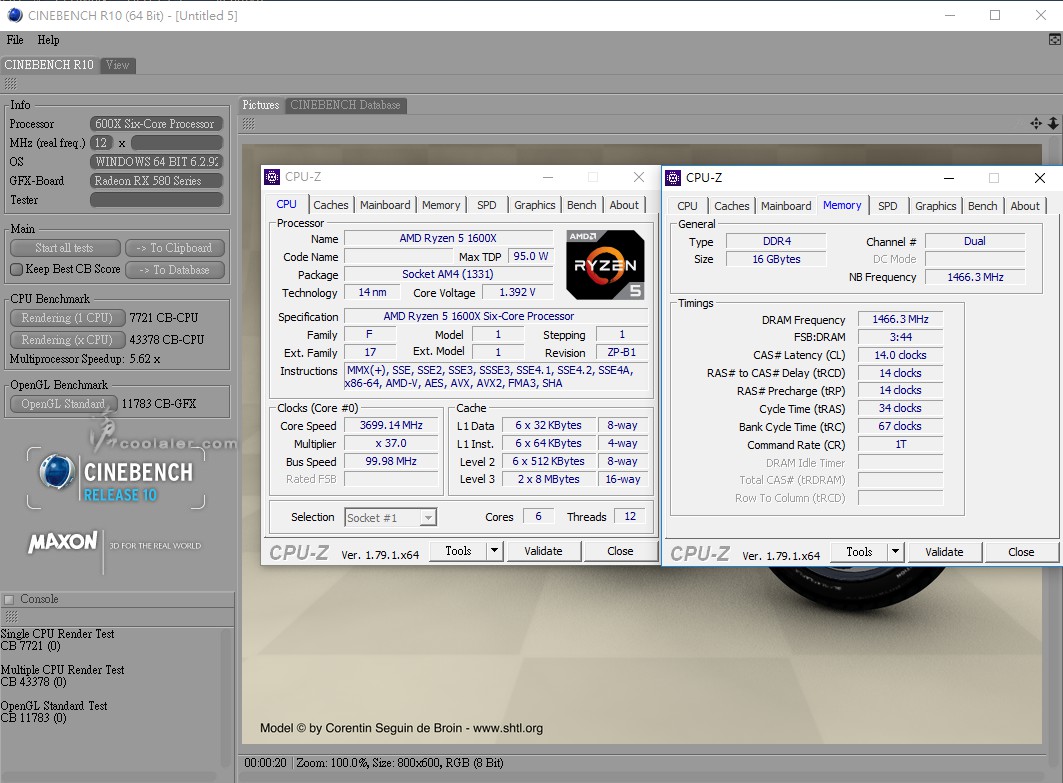Click the grip handle icon in Pictures panel

pos(249,123)
